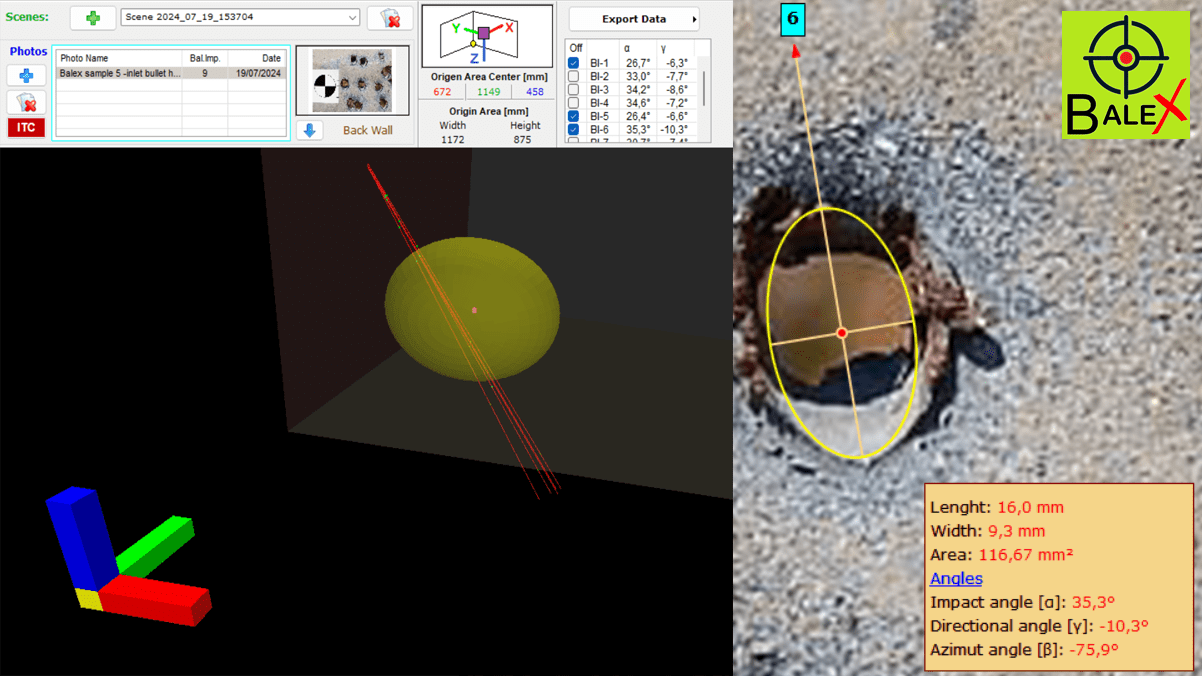Click origin area height value 875

coord(523,140)
